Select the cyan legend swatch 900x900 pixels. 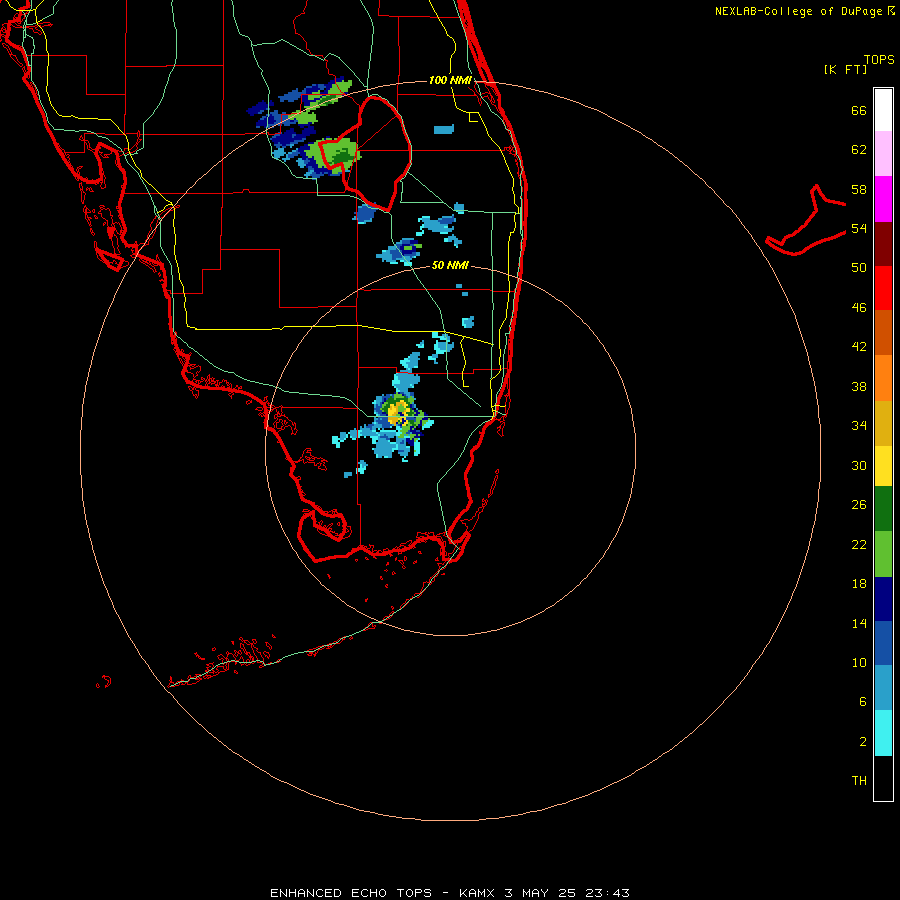pos(883,733)
